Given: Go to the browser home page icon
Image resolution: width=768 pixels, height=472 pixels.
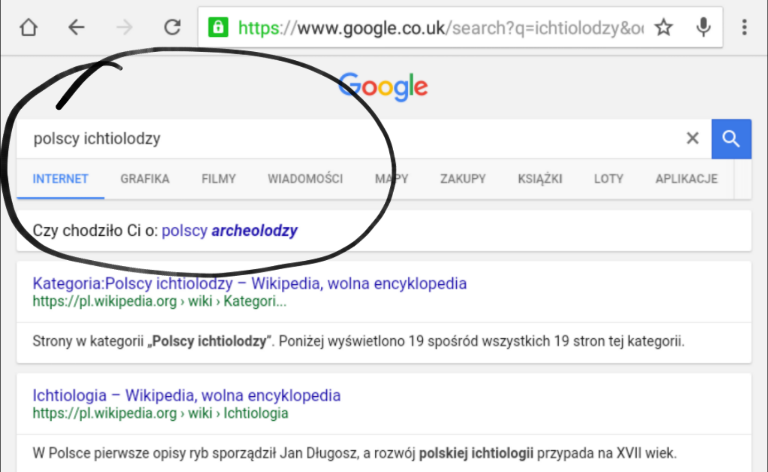Looking at the screenshot, I should pyautogui.click(x=28, y=27).
